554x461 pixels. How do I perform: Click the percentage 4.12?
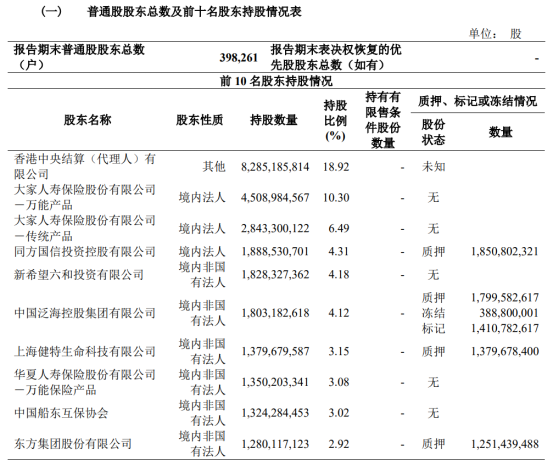pyautogui.click(x=339, y=313)
